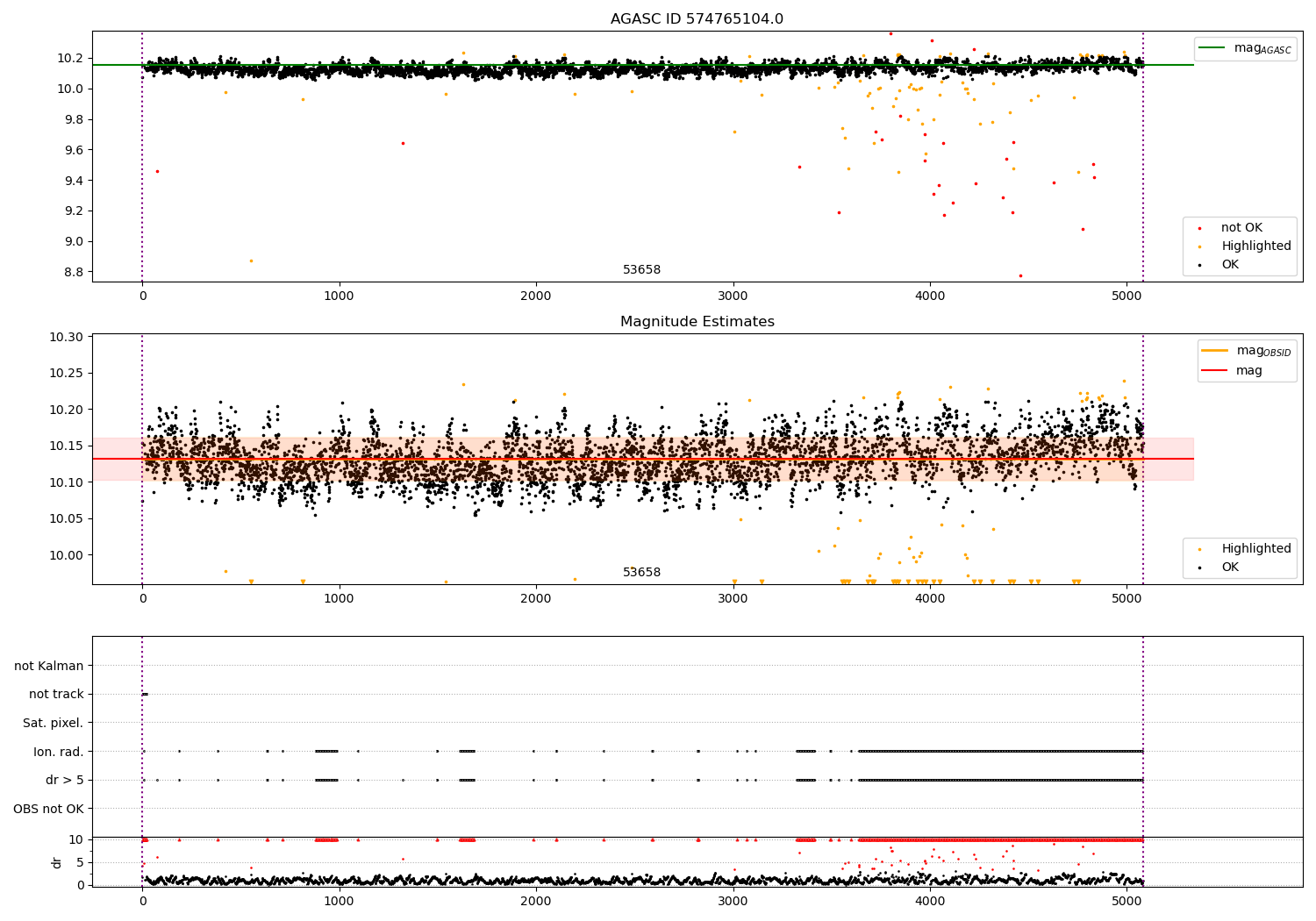
Task: Click the 0 x-axis tick in bottom panel
Action: 142,902
